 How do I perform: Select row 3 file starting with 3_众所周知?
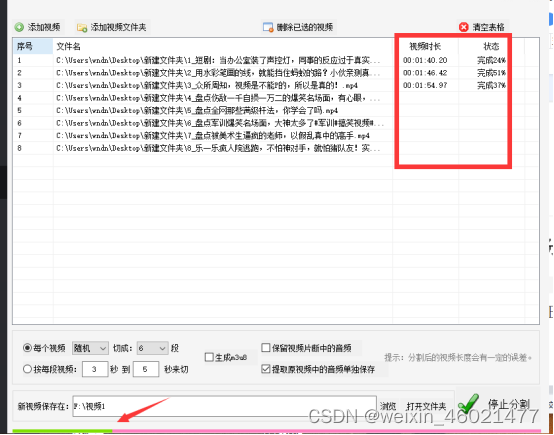tap(207, 86)
